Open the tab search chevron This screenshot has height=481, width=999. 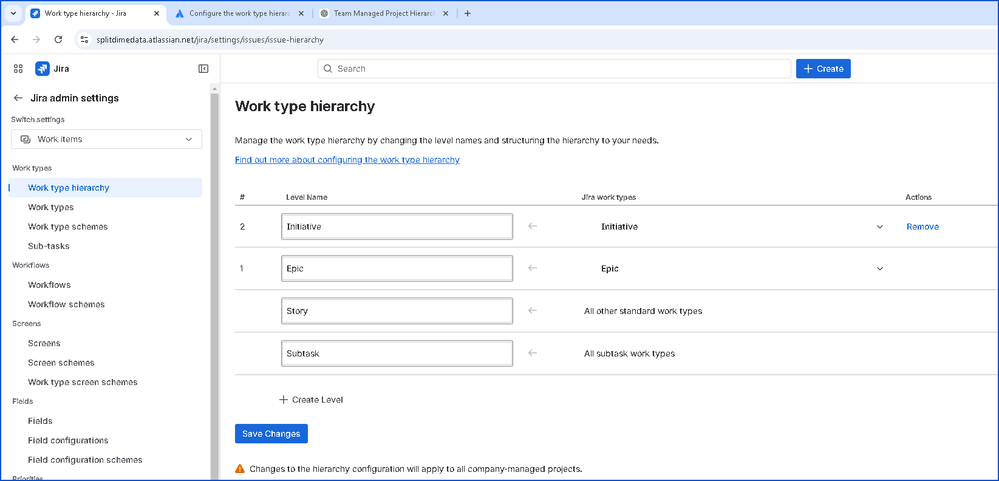13,13
